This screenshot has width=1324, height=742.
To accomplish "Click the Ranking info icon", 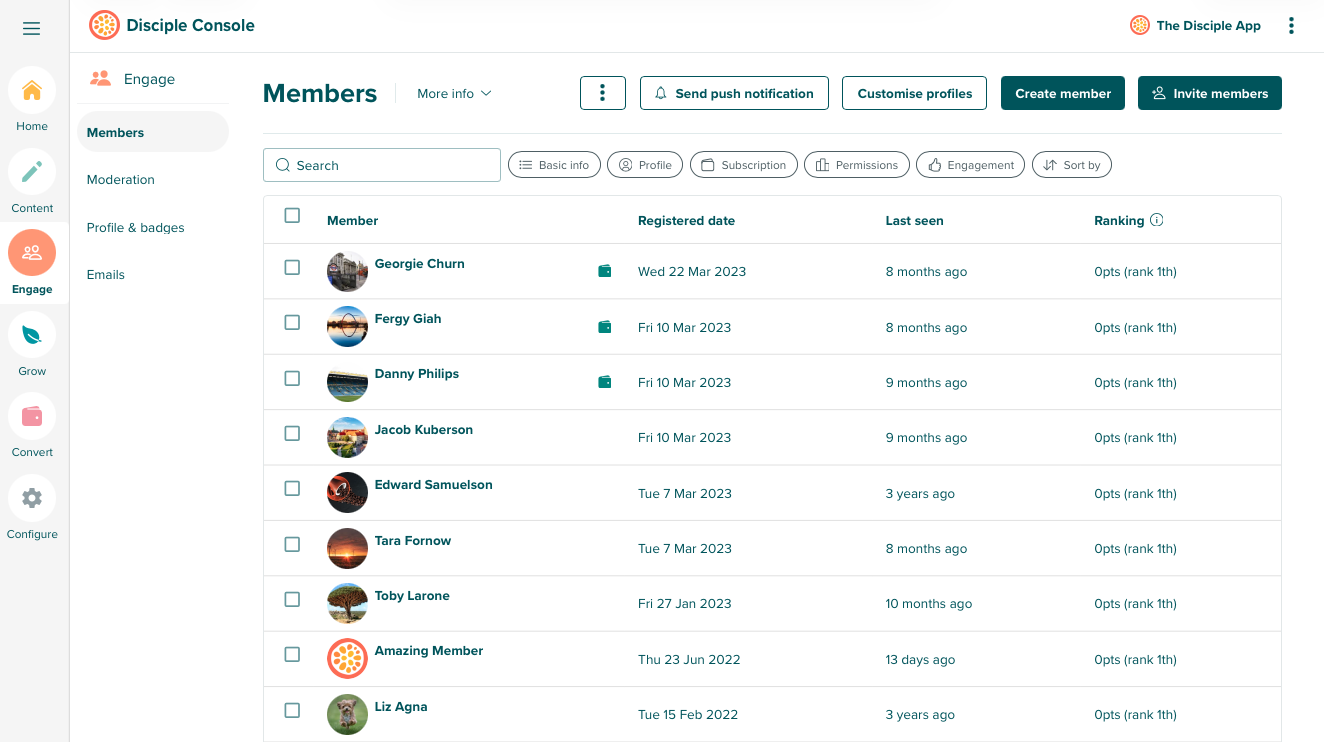I will (x=1157, y=220).
